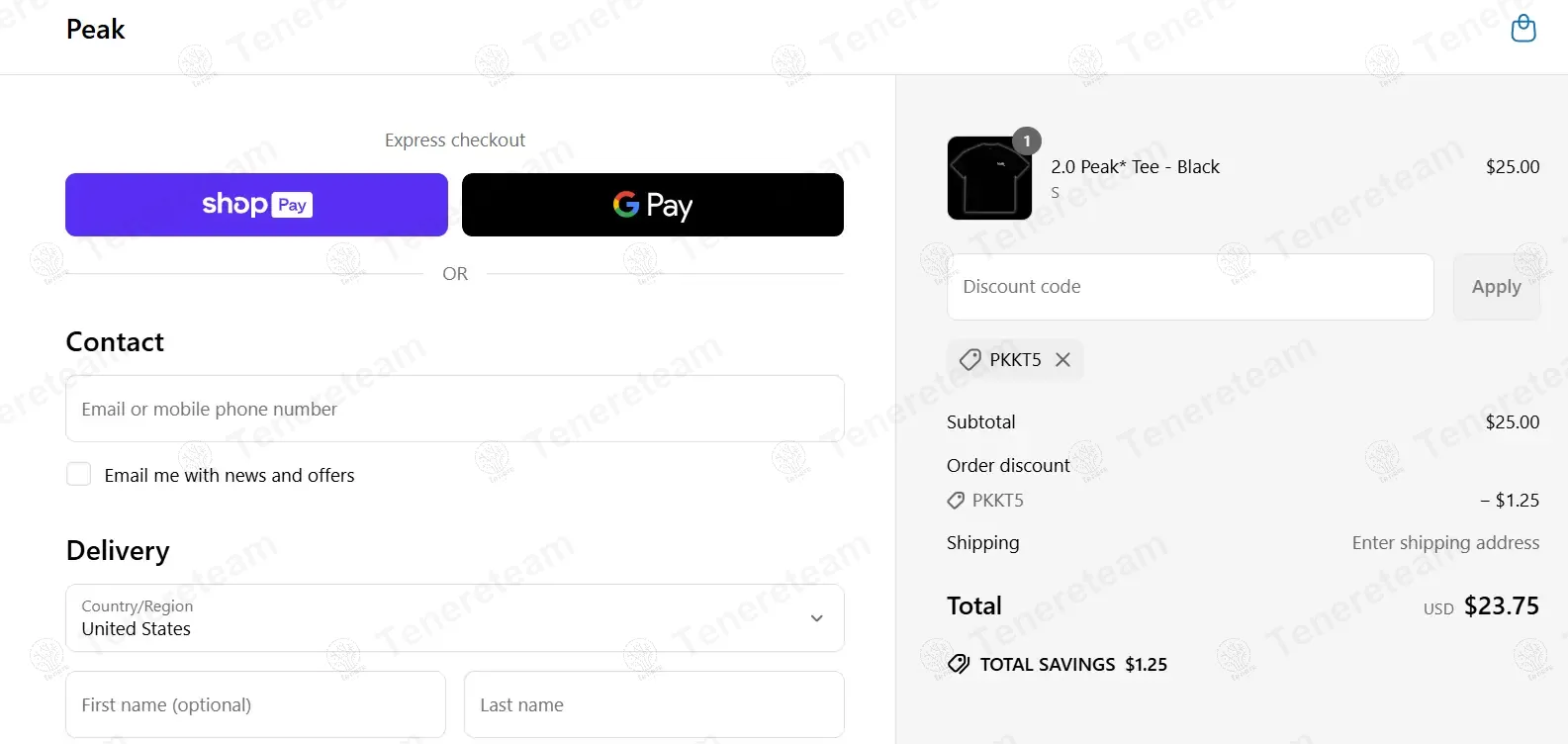Open the black Peak Tee product thumbnail
This screenshot has width=1568, height=744.
(989, 178)
